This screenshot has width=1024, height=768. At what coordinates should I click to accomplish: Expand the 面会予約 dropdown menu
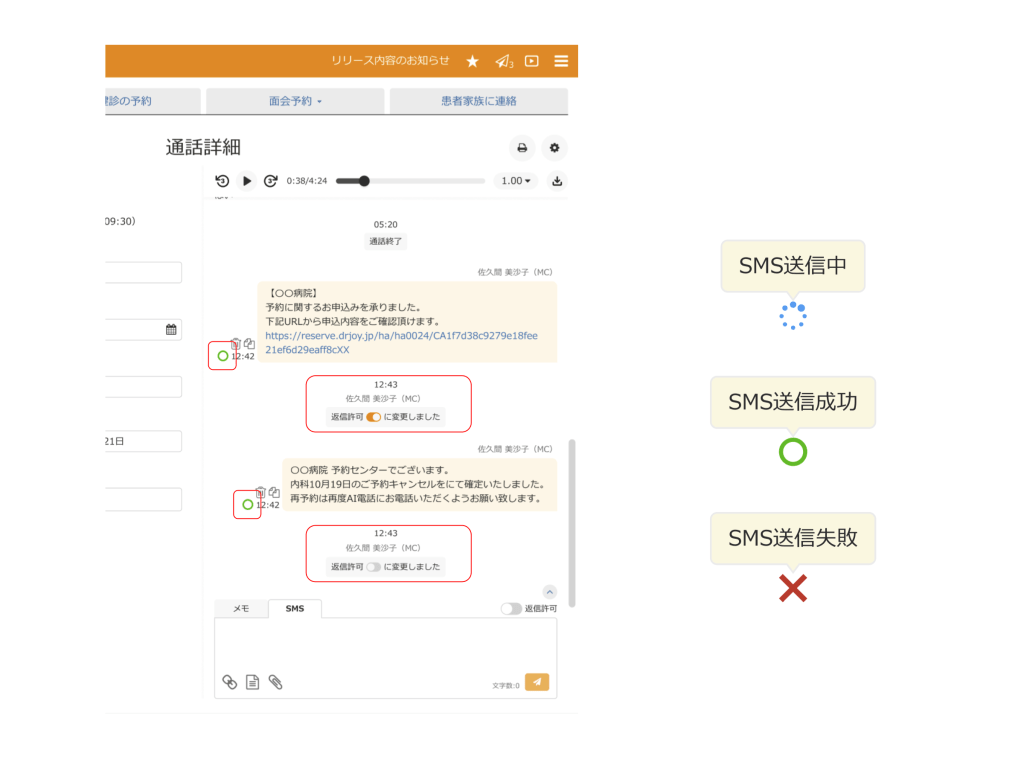coord(295,101)
